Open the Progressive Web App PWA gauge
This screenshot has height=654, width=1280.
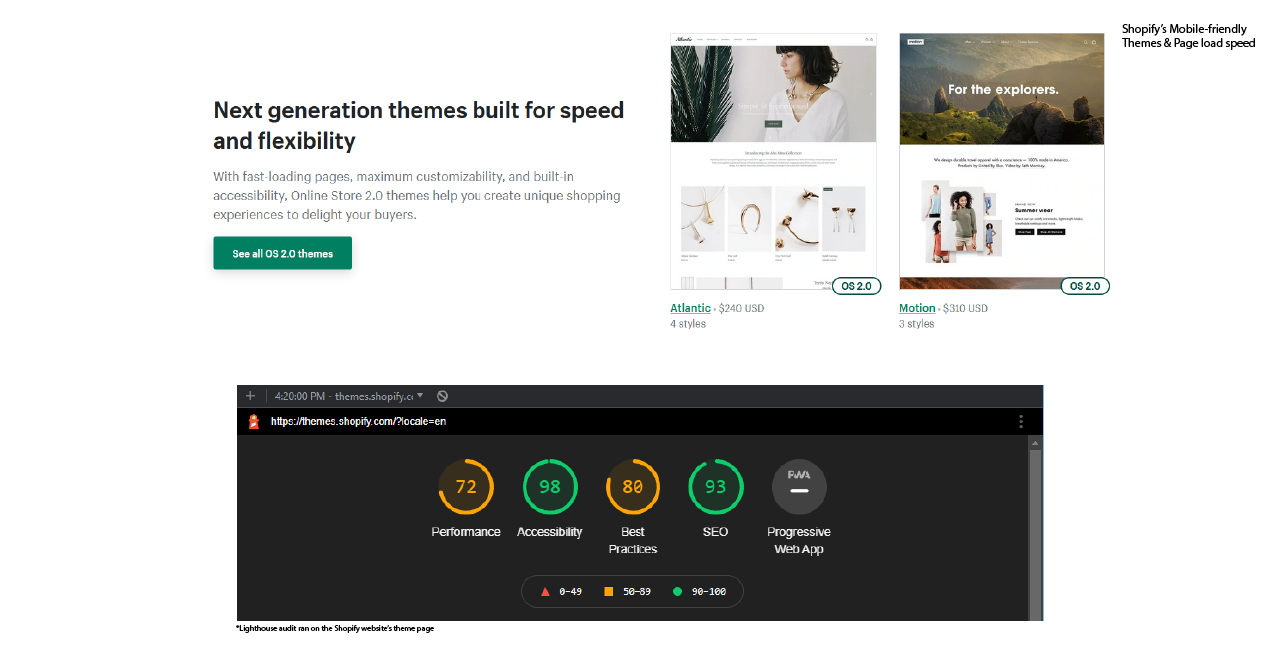(x=799, y=487)
